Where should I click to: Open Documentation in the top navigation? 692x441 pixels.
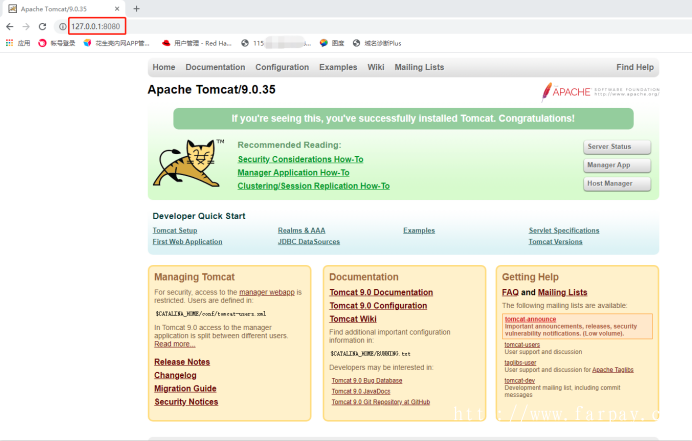click(x=215, y=67)
